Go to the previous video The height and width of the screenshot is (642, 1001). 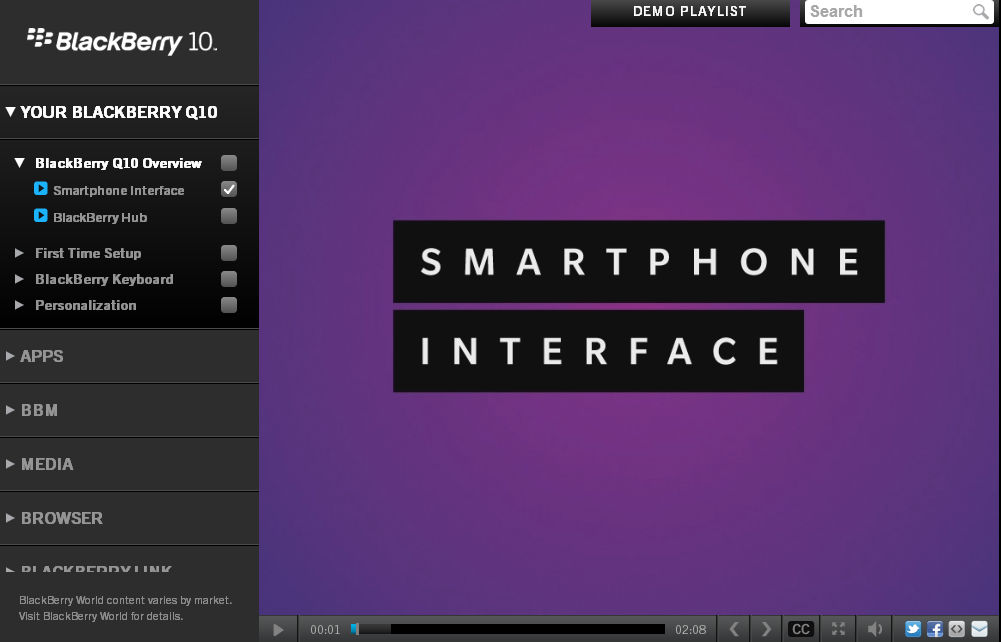pyautogui.click(x=734, y=629)
